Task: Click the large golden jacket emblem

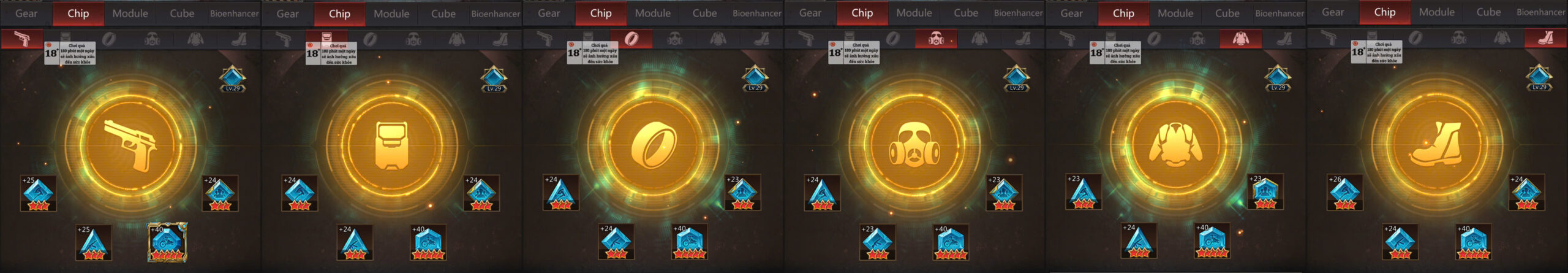Action: click(1176, 145)
